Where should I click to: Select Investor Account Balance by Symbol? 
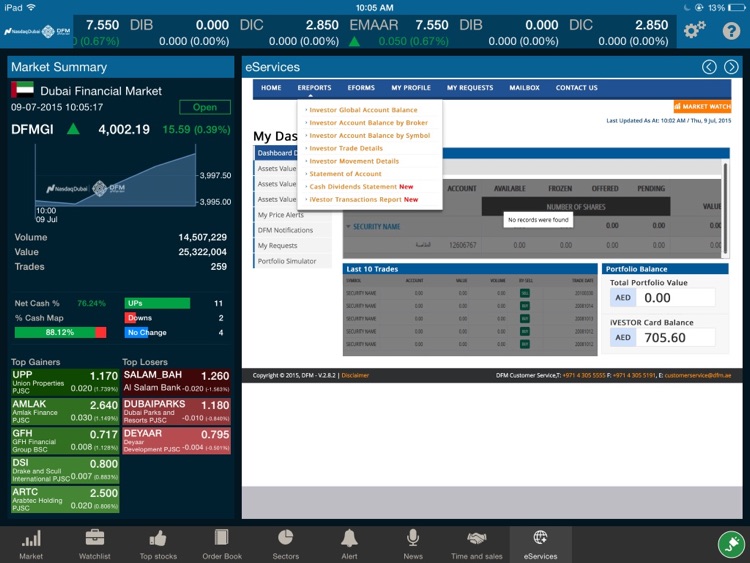(x=370, y=136)
